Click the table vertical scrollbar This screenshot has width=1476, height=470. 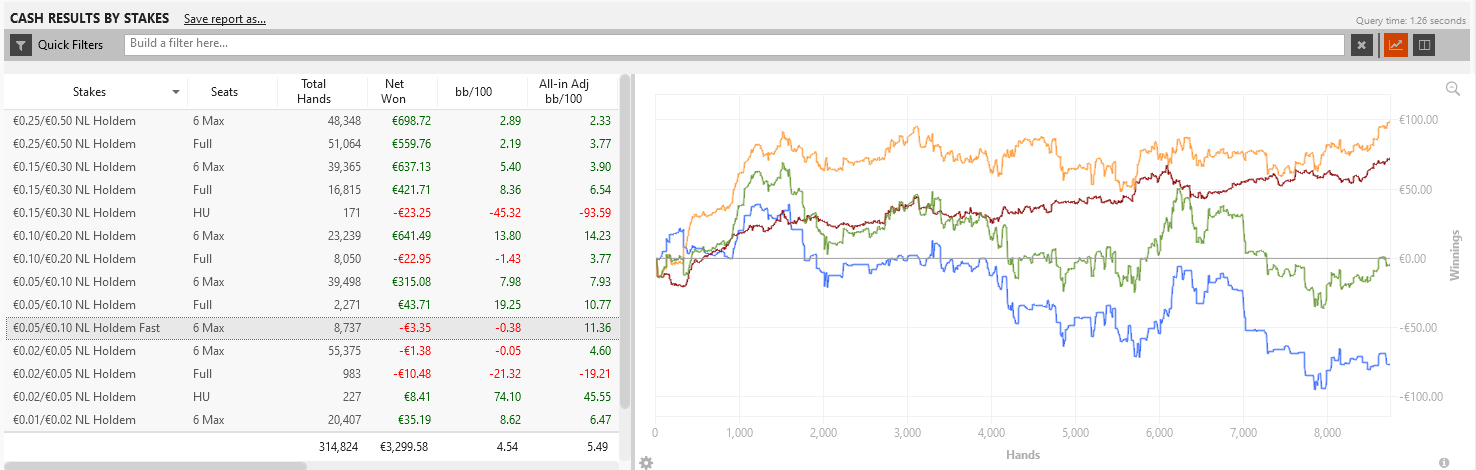pos(626,240)
